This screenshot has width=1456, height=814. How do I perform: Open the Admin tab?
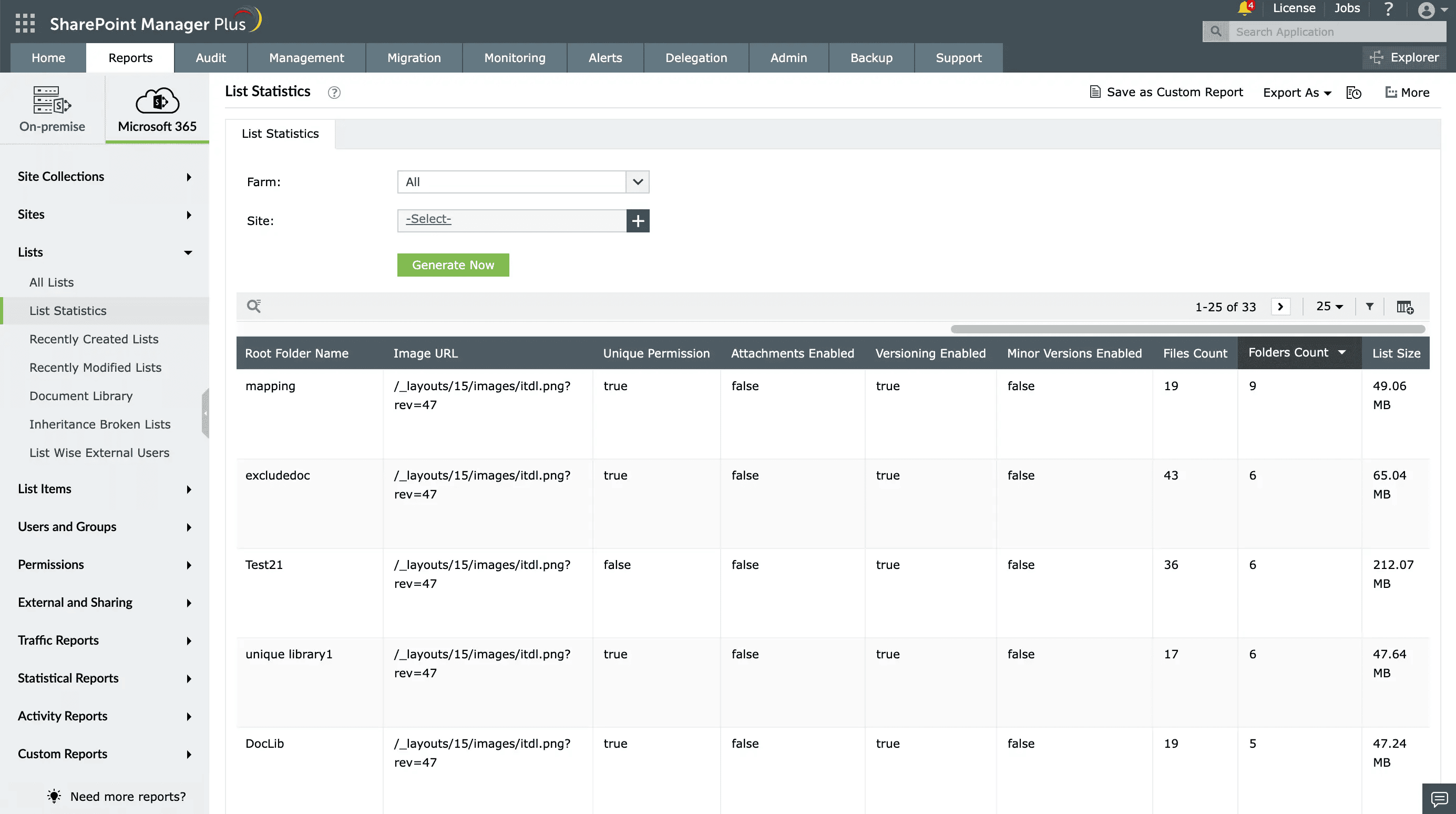[788, 58]
